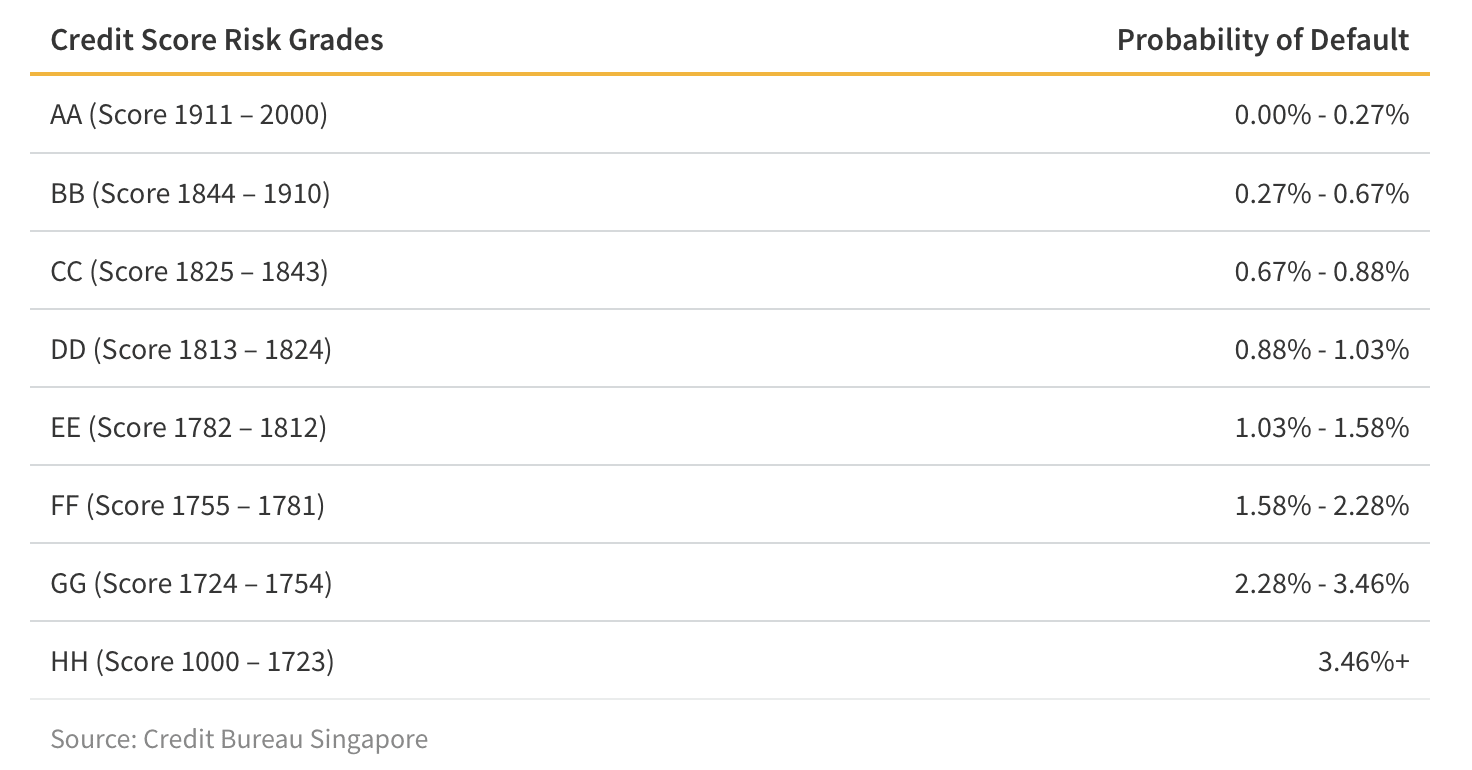
Task: Click the 3.46%+ probability value
Action: 1363,661
